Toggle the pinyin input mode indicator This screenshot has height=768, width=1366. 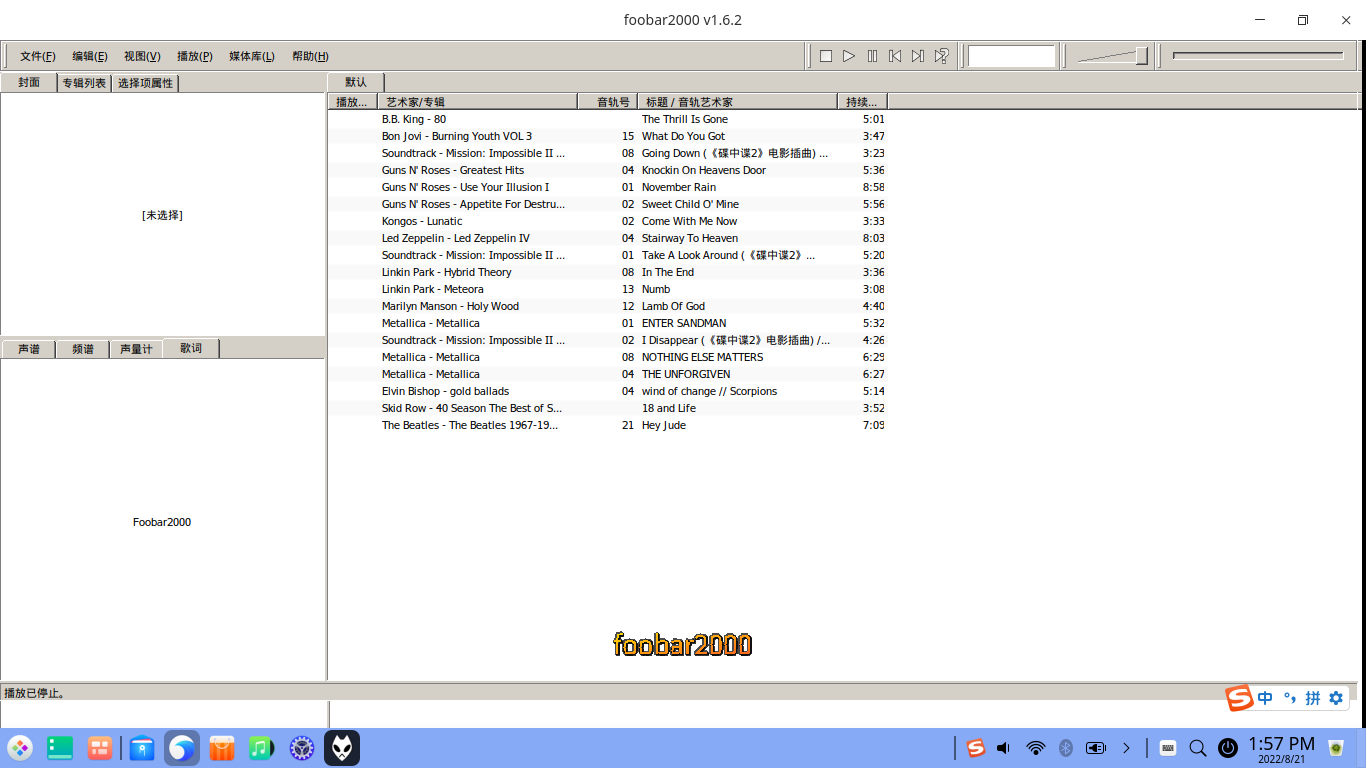pyautogui.click(x=1312, y=698)
